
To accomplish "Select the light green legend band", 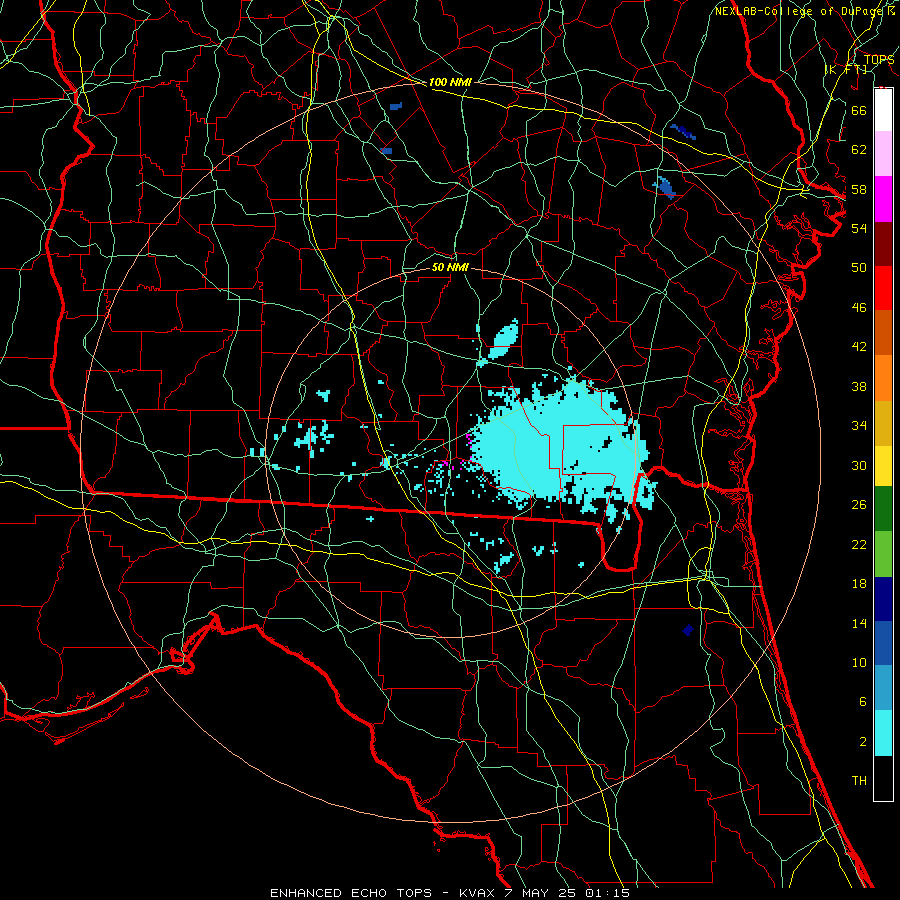I will pyautogui.click(x=883, y=554).
